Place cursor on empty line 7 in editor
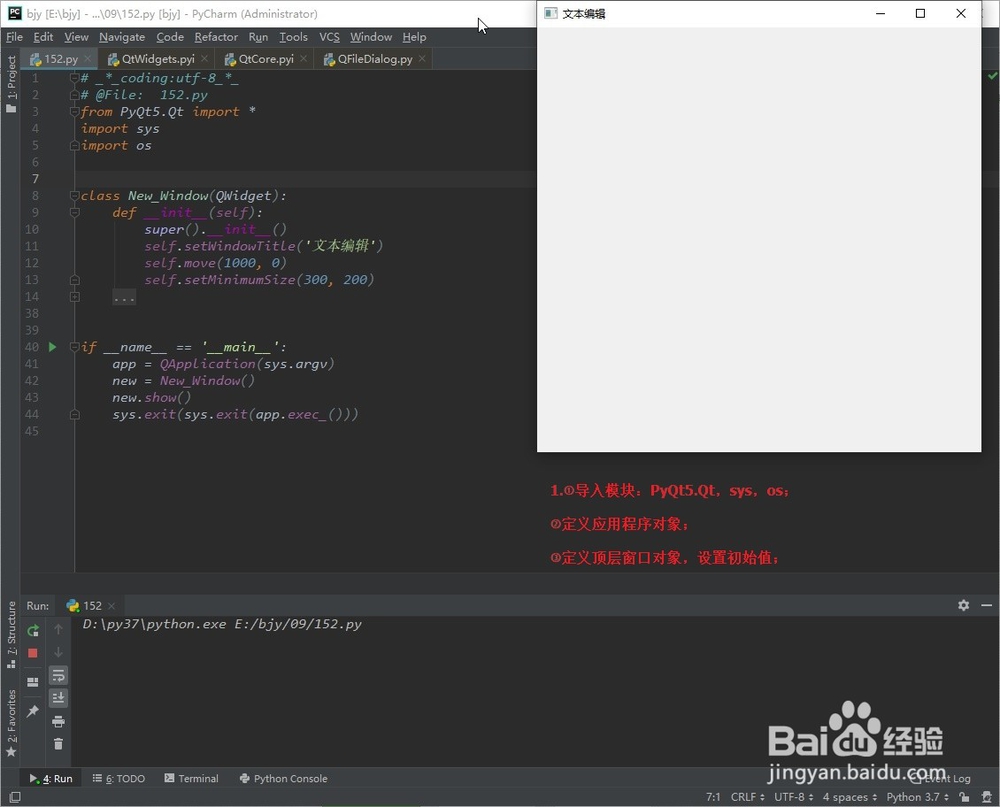The height and width of the screenshot is (807, 1000). pos(306,179)
